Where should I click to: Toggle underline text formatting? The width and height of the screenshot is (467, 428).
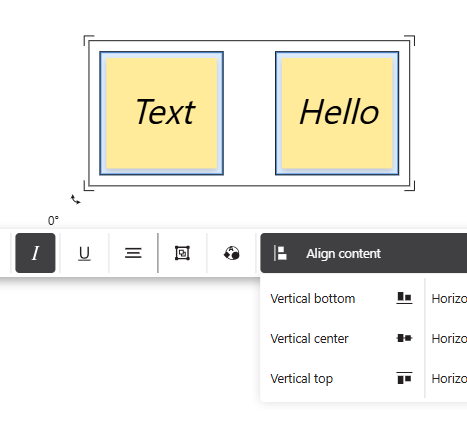pos(84,253)
